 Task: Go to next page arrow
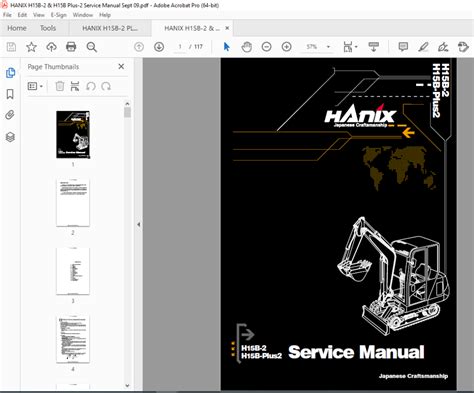[159, 47]
